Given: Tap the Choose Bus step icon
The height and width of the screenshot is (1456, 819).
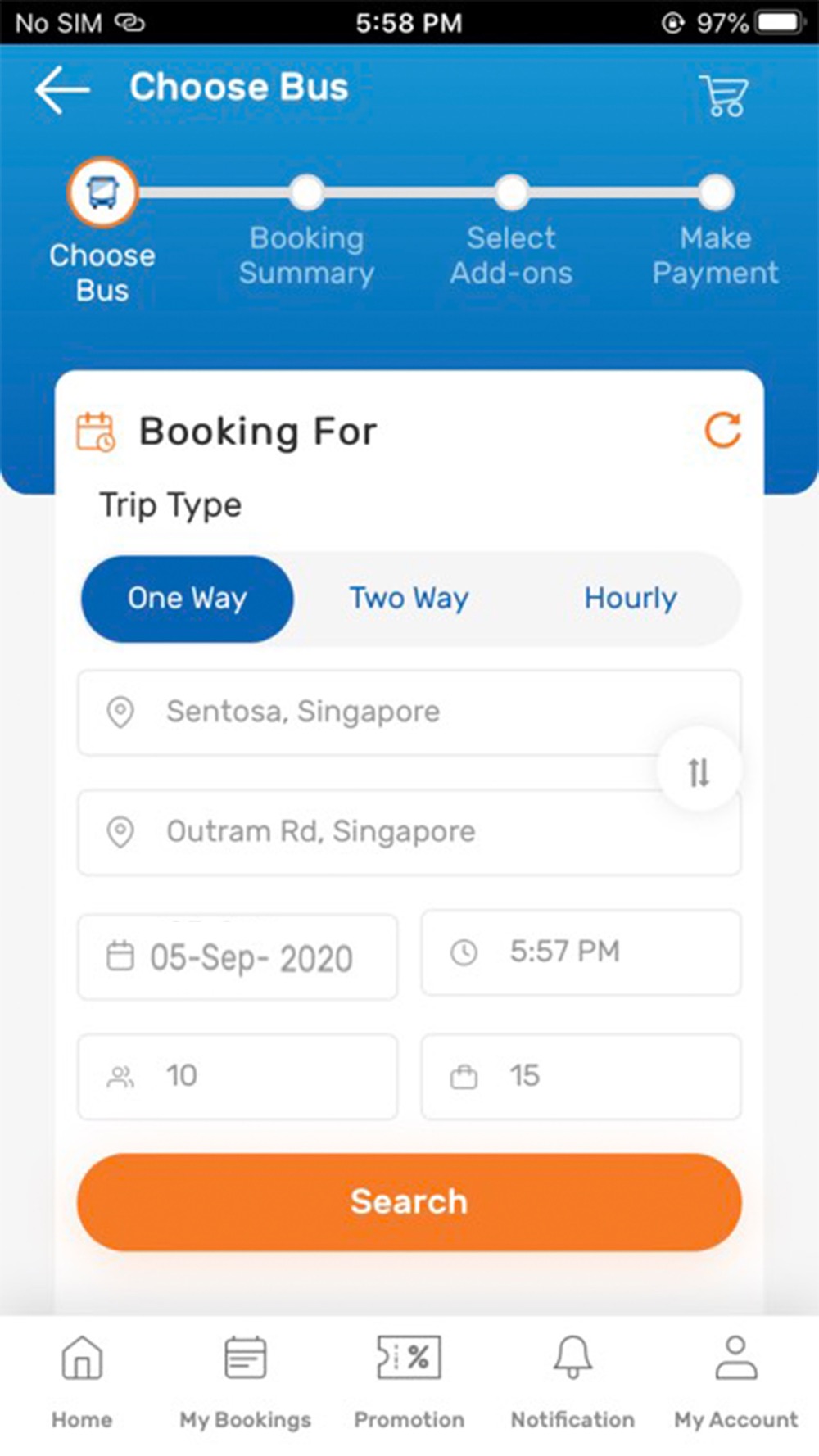Looking at the screenshot, I should 102,193.
